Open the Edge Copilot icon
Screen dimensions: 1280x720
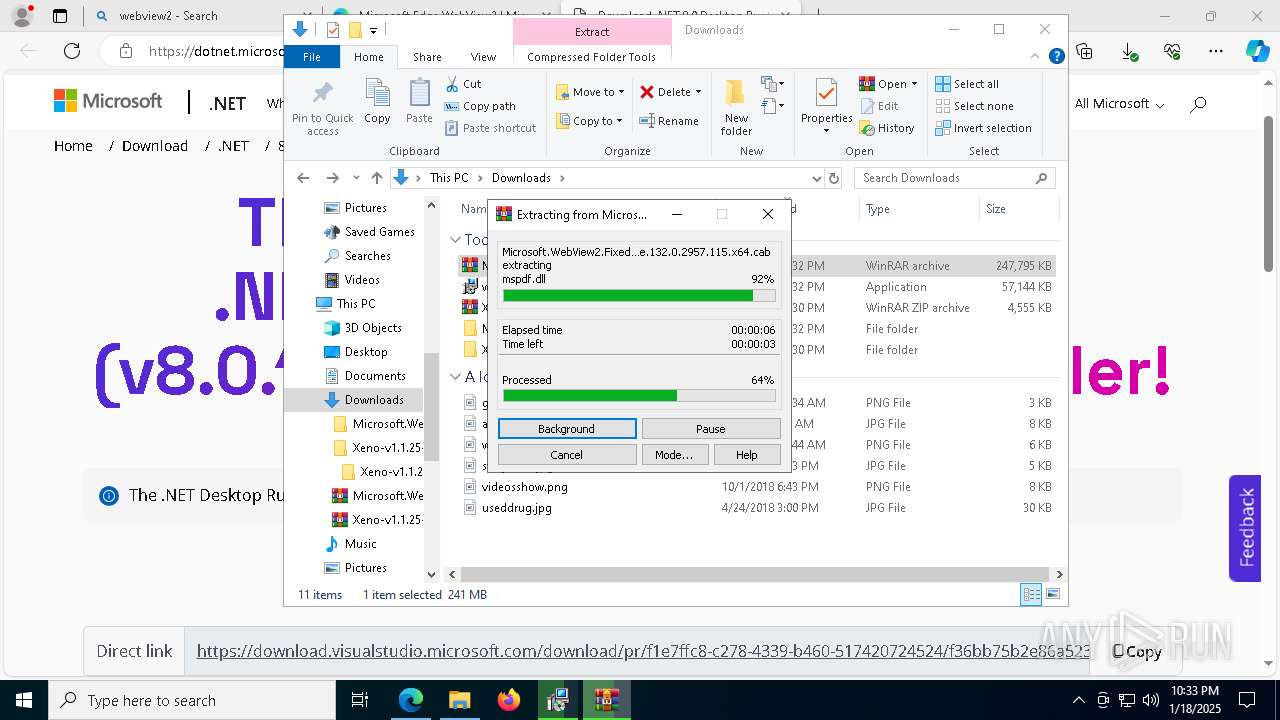(1256, 51)
